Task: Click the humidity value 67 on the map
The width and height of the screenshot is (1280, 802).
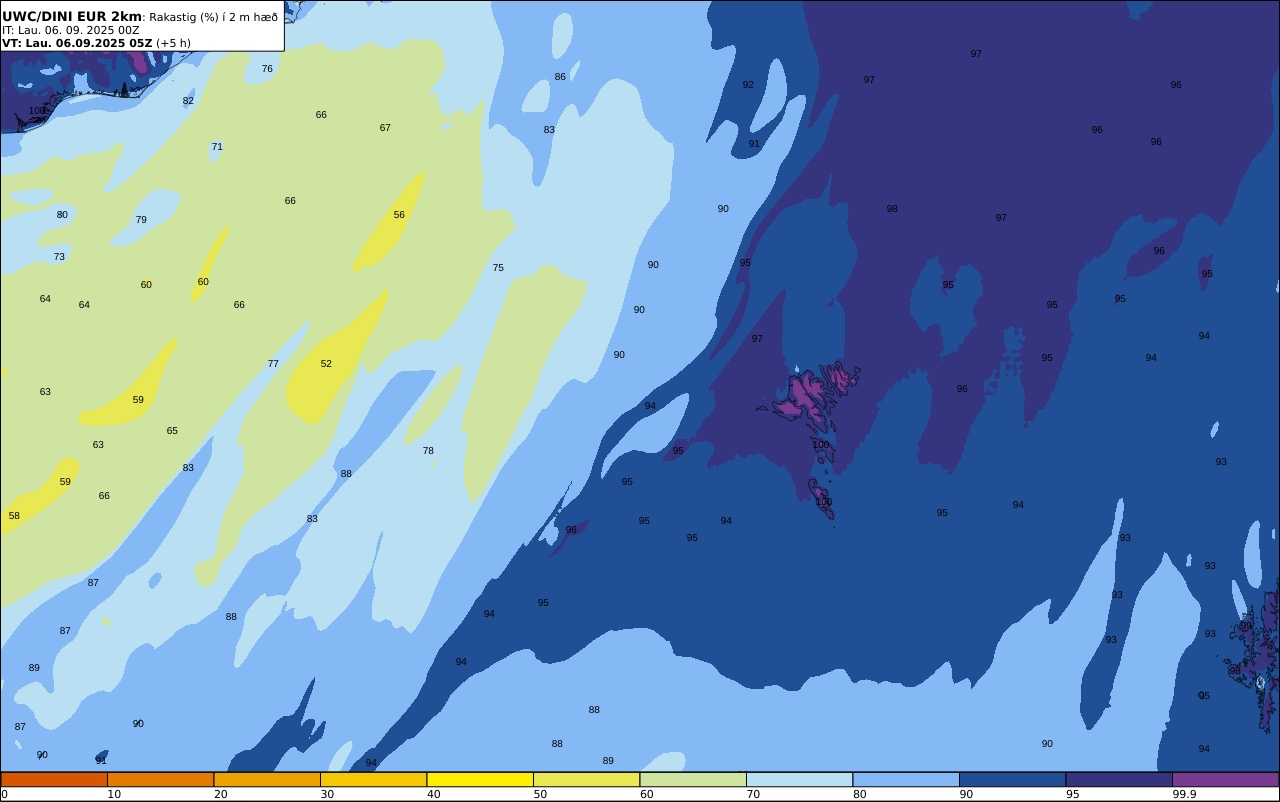Action: [385, 128]
